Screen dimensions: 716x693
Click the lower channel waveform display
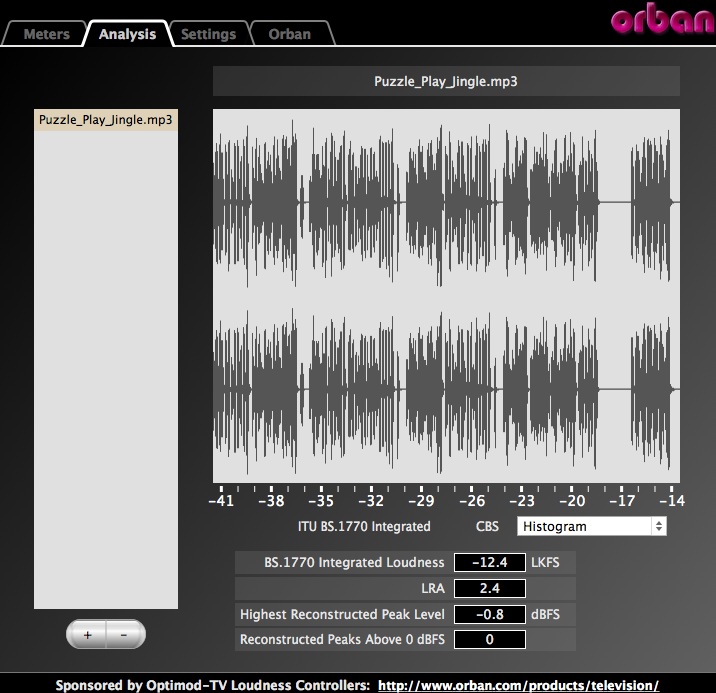pyautogui.click(x=446, y=388)
